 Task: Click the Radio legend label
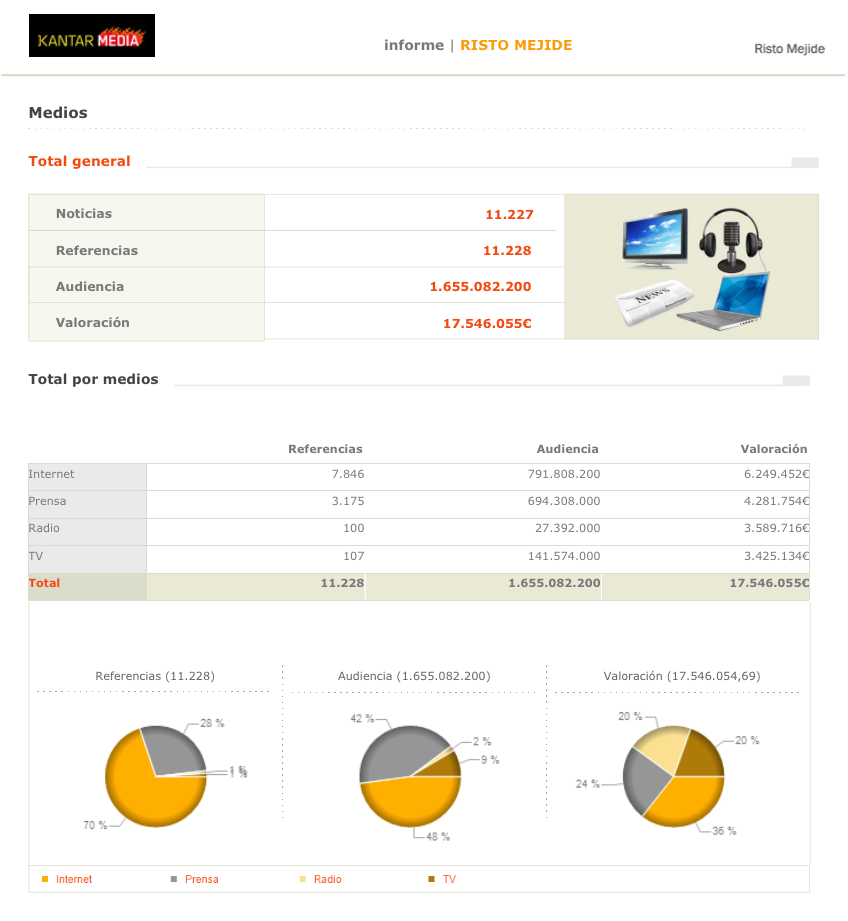[x=328, y=879]
